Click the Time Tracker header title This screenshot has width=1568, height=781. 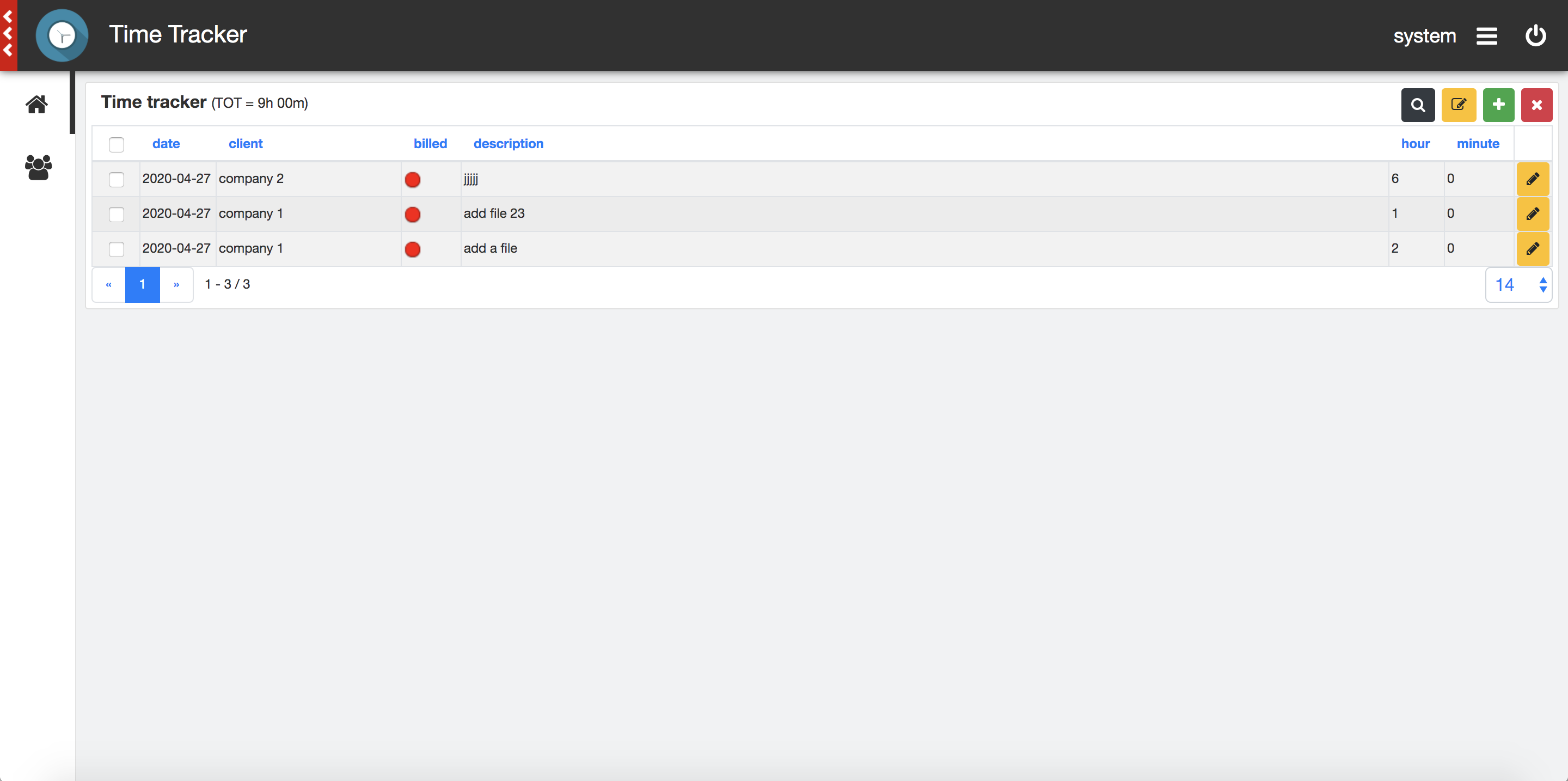(177, 35)
